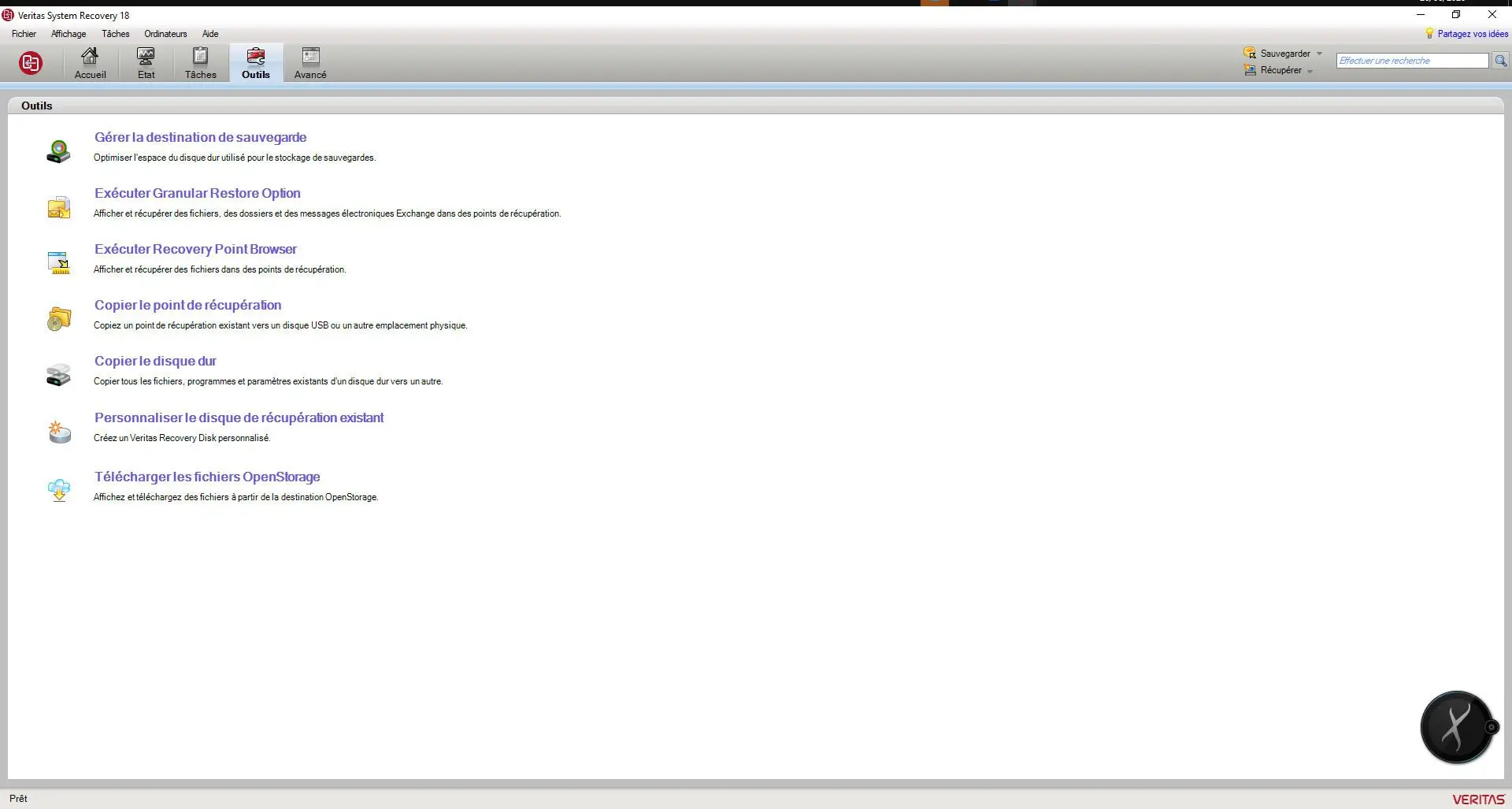
Task: Expand the Récupérer dropdown arrow
Action: pyautogui.click(x=1310, y=71)
